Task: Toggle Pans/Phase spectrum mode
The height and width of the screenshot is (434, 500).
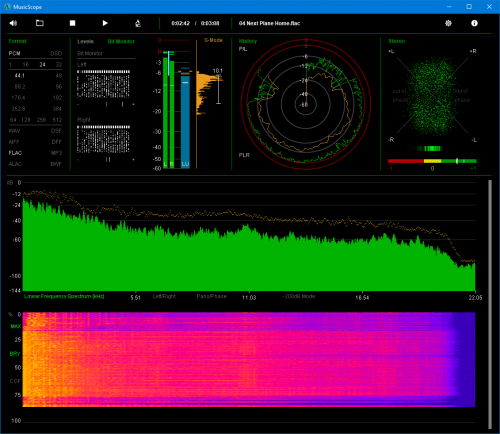Action: tap(211, 296)
